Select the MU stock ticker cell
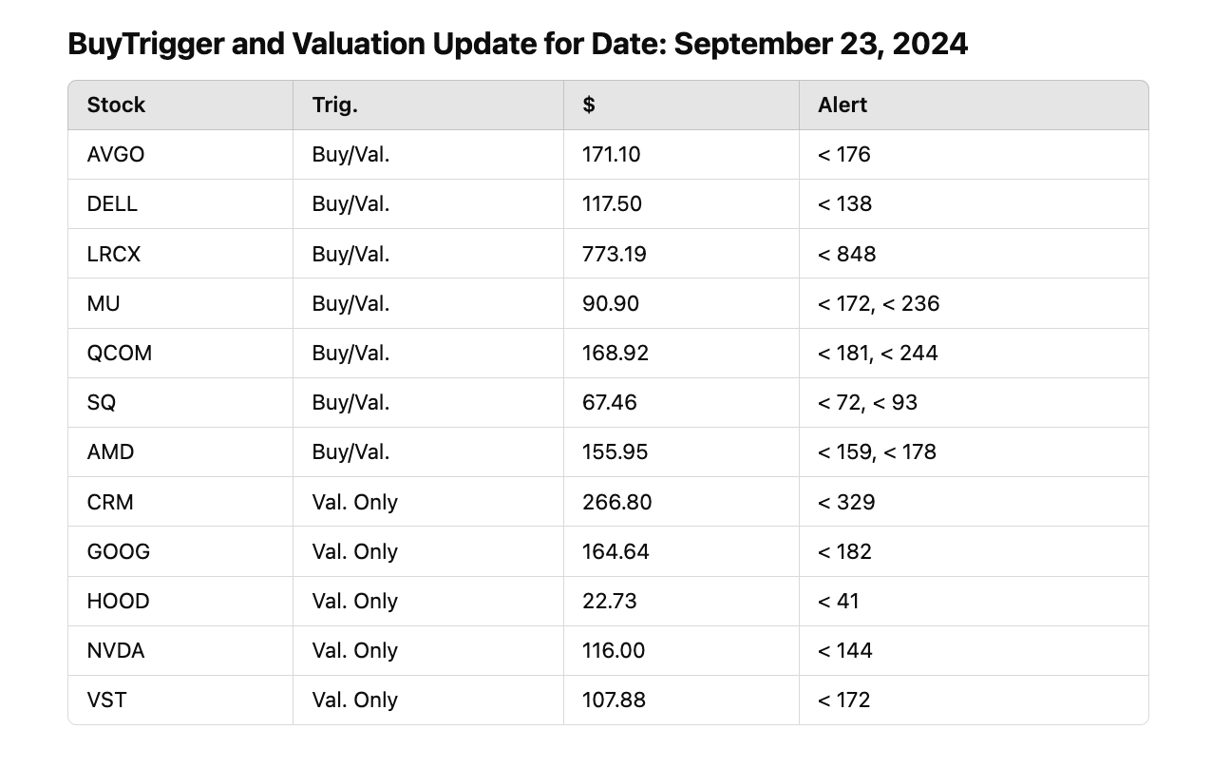The image size is (1212, 768). coord(103,303)
